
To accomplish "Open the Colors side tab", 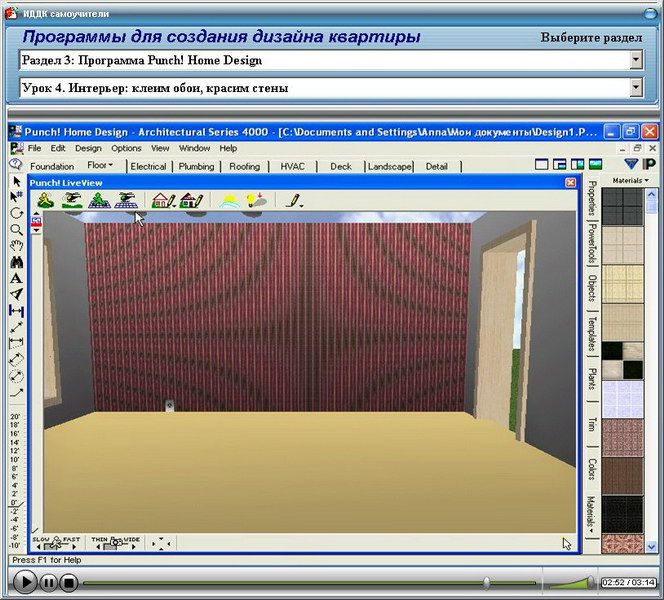I will 591,469.
